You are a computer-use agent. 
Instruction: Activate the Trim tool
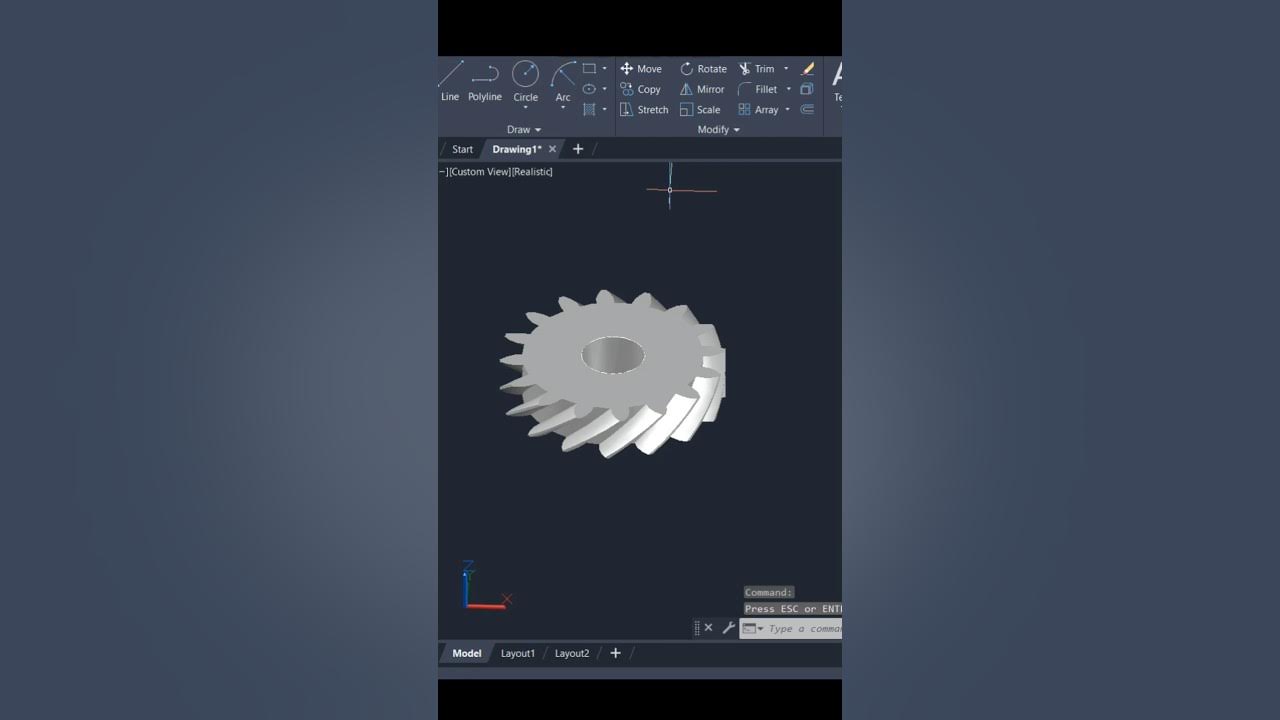757,69
